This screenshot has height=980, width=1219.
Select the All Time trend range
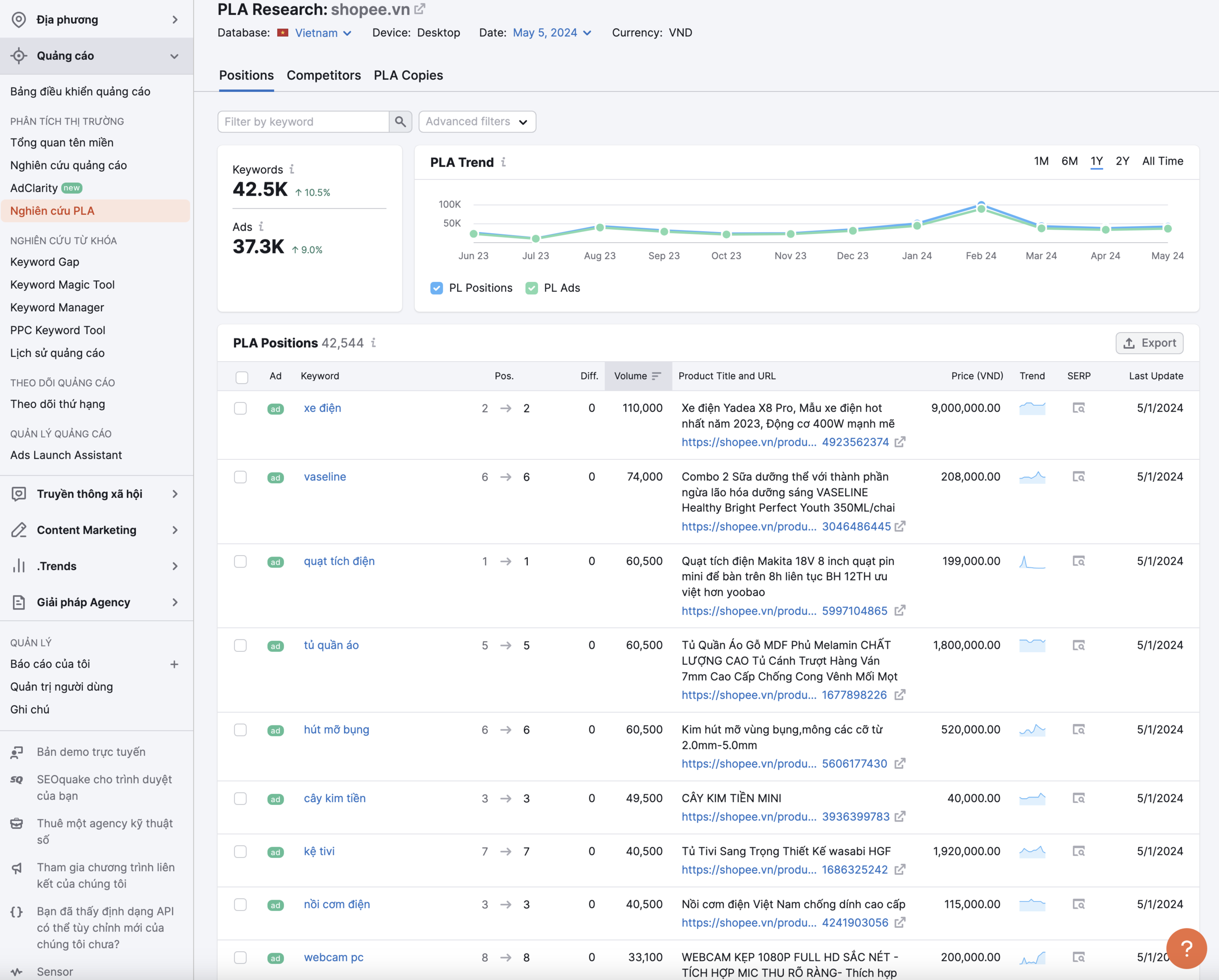click(x=1163, y=161)
